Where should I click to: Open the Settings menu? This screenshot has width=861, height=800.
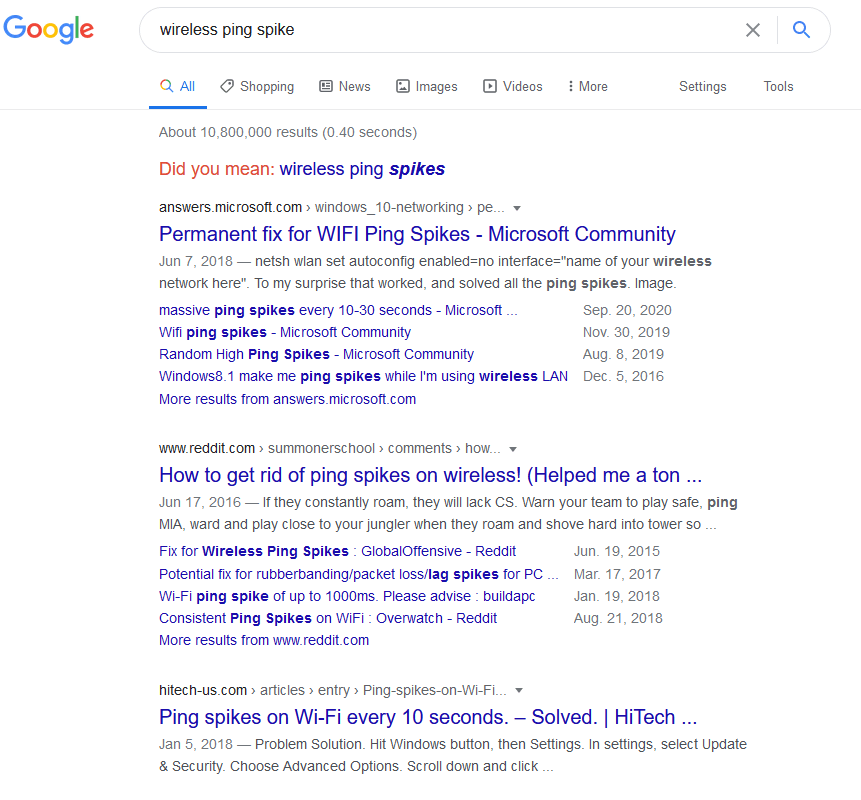click(x=702, y=86)
